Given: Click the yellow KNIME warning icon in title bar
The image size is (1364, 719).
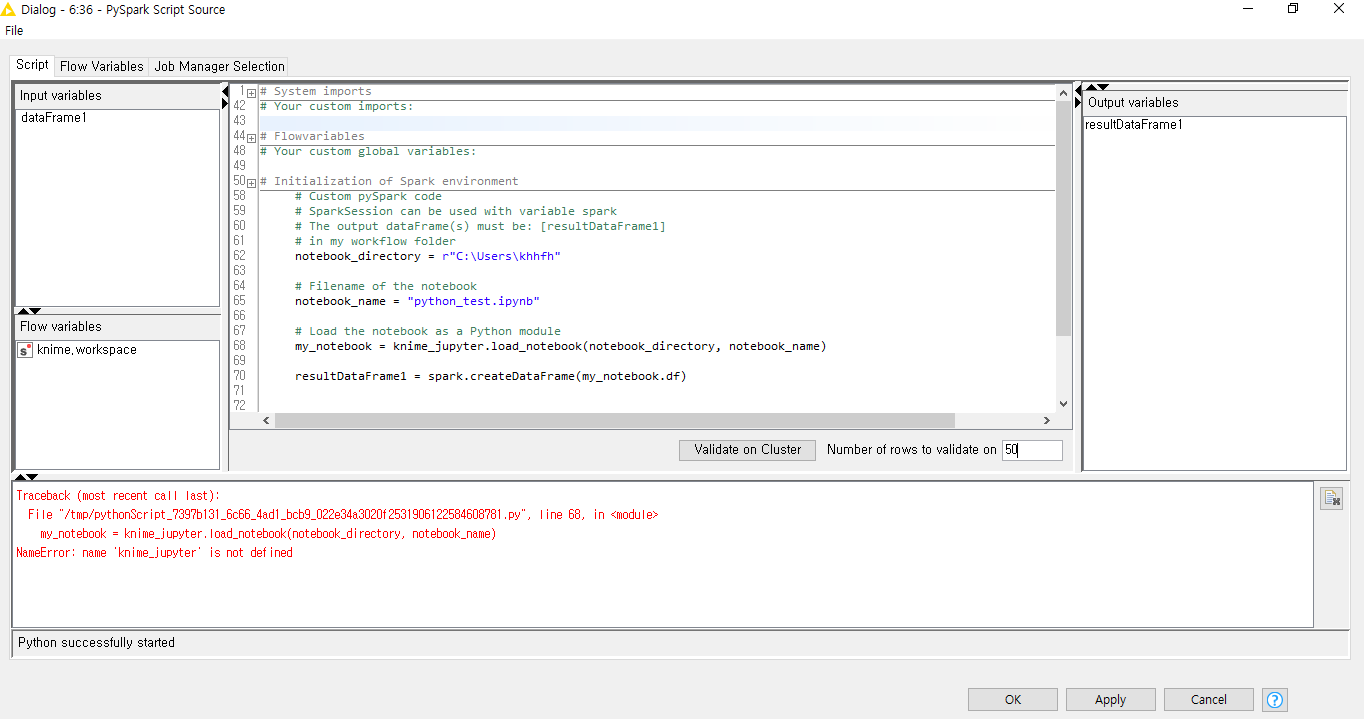Looking at the screenshot, I should click(9, 9).
